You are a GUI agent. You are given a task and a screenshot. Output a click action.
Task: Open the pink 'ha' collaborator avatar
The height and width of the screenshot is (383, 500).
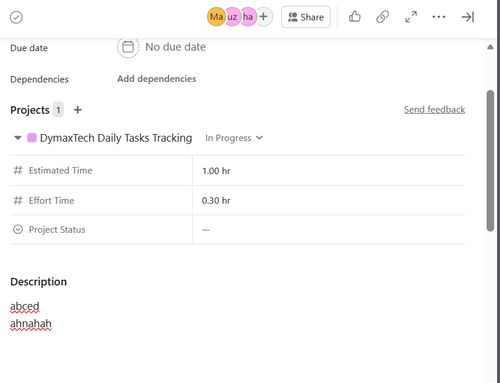pyautogui.click(x=248, y=17)
